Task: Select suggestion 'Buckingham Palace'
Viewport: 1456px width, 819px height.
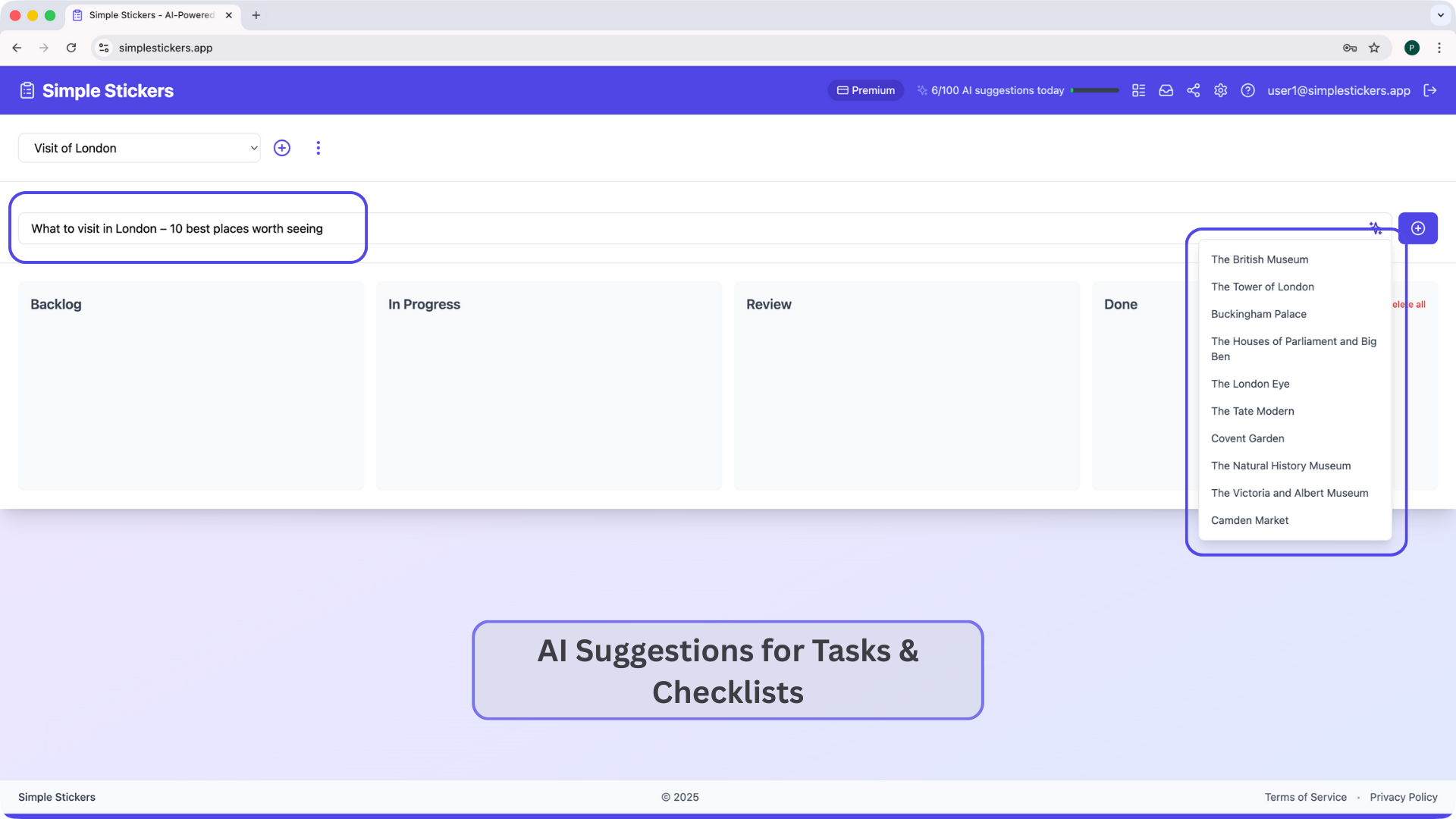Action: point(1259,314)
